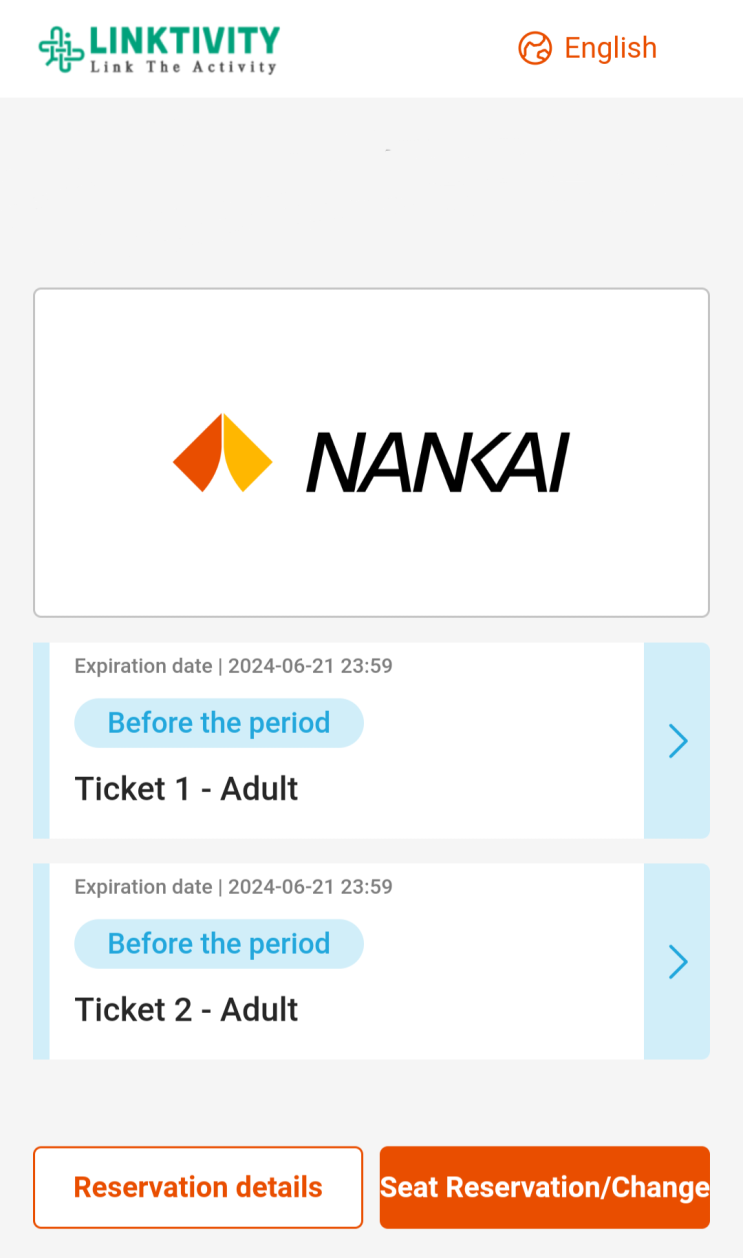Expand Ticket 1 with its chevron arrow

(677, 741)
